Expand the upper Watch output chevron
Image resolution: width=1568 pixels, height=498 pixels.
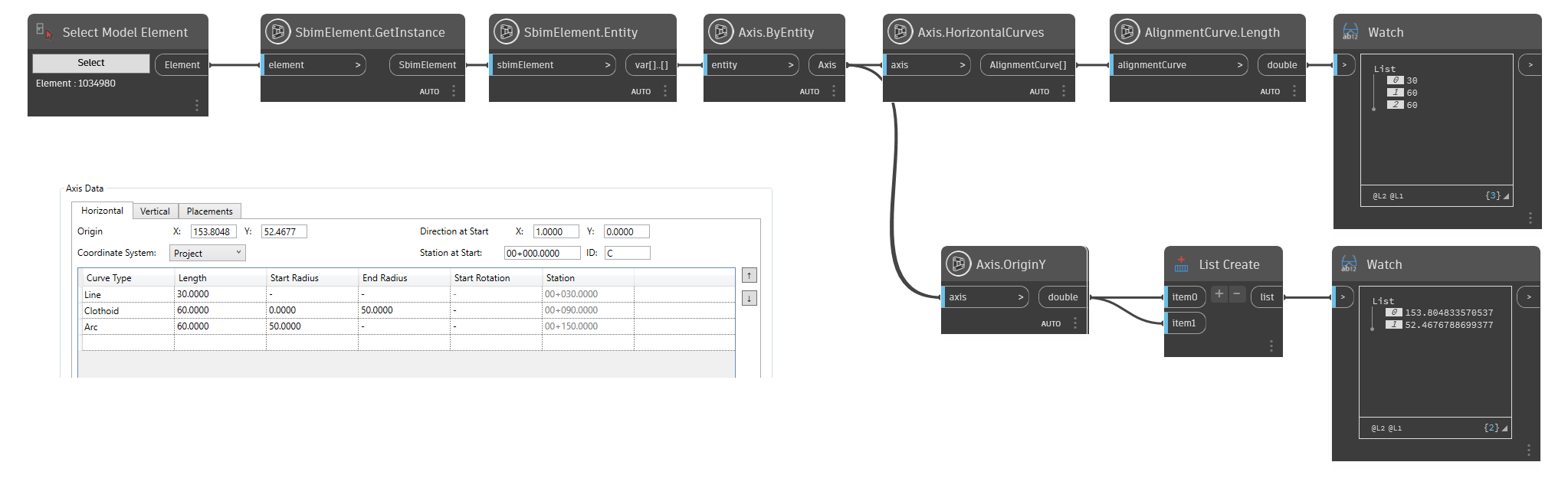(1530, 65)
